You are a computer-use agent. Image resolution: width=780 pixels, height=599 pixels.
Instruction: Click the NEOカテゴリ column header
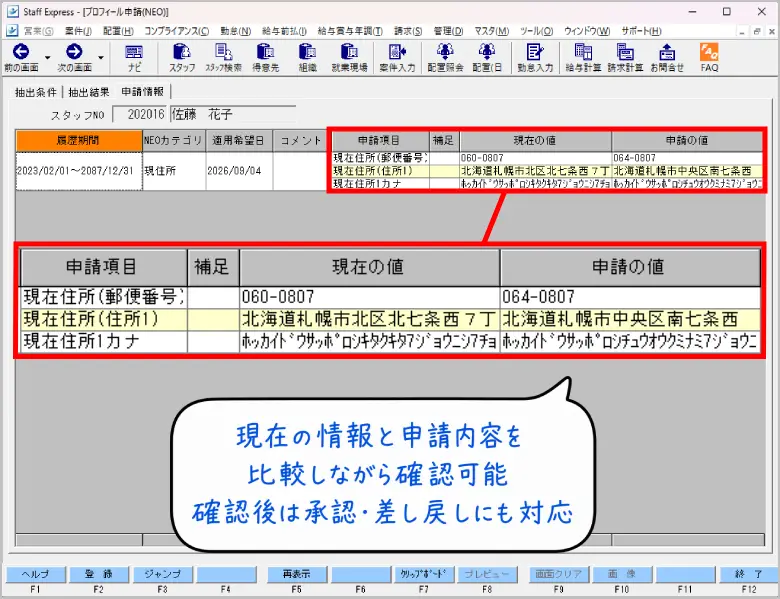point(174,141)
